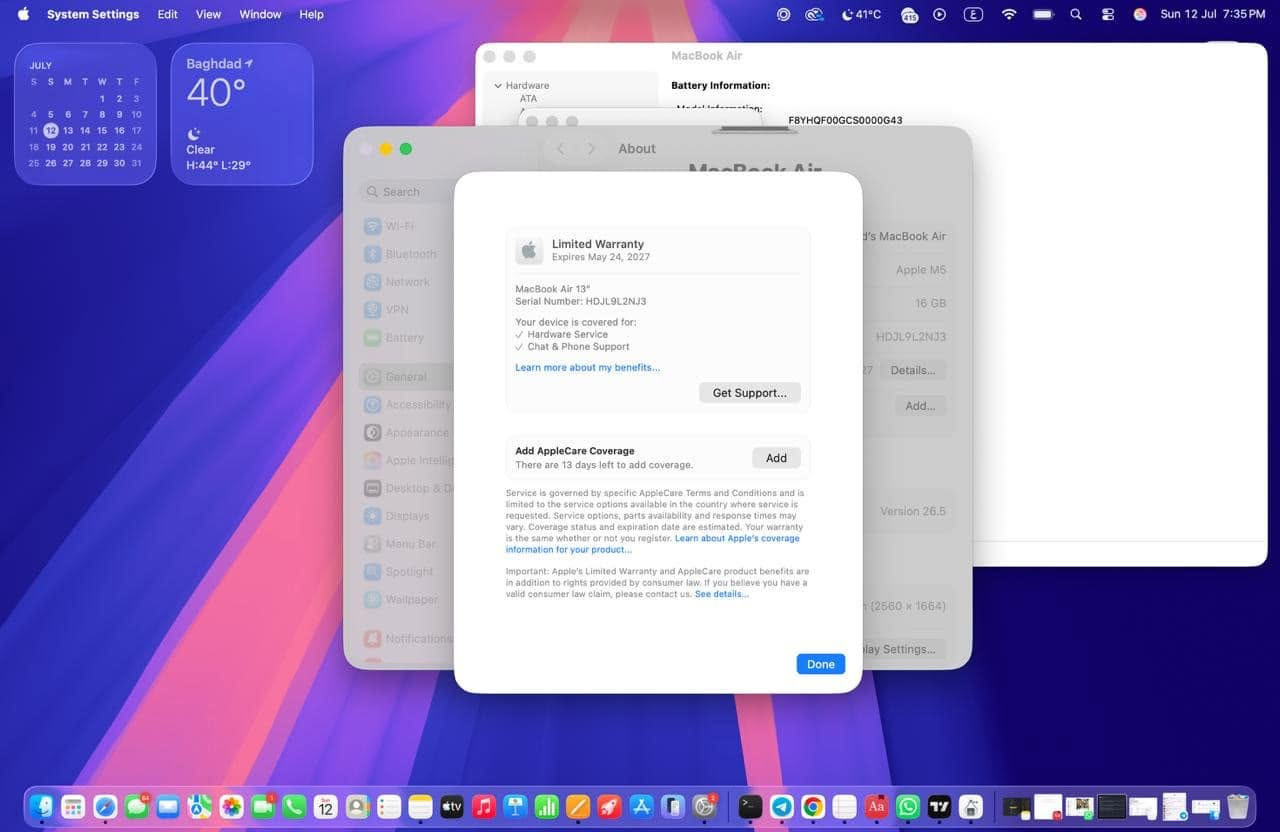Launch Google Chrome from the dock

coord(813,806)
